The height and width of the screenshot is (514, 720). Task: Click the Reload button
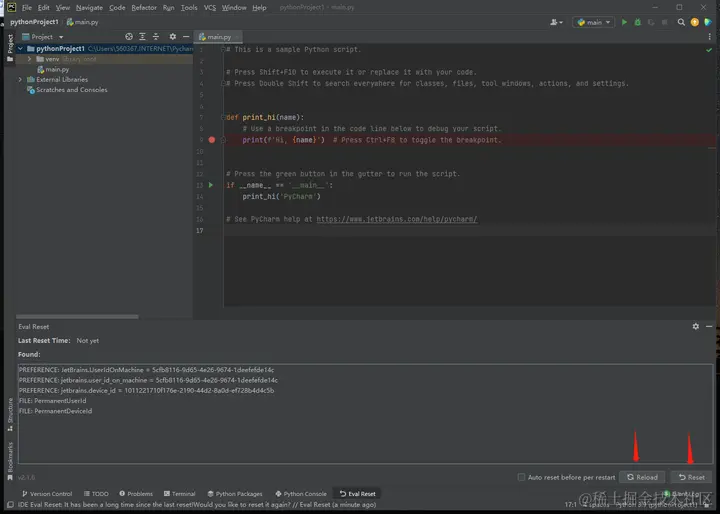click(x=642, y=477)
